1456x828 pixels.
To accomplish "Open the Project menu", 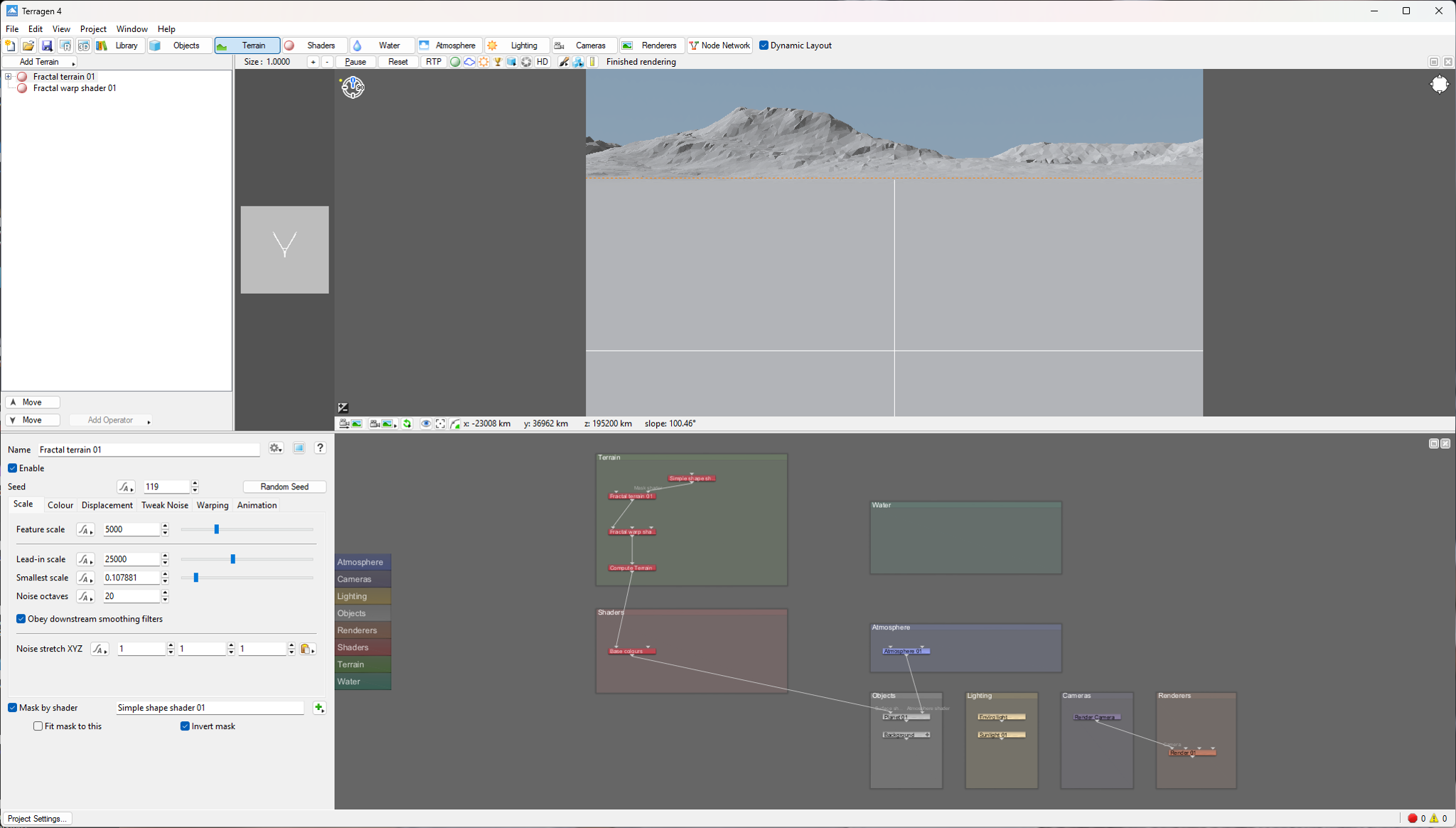I will point(93,29).
